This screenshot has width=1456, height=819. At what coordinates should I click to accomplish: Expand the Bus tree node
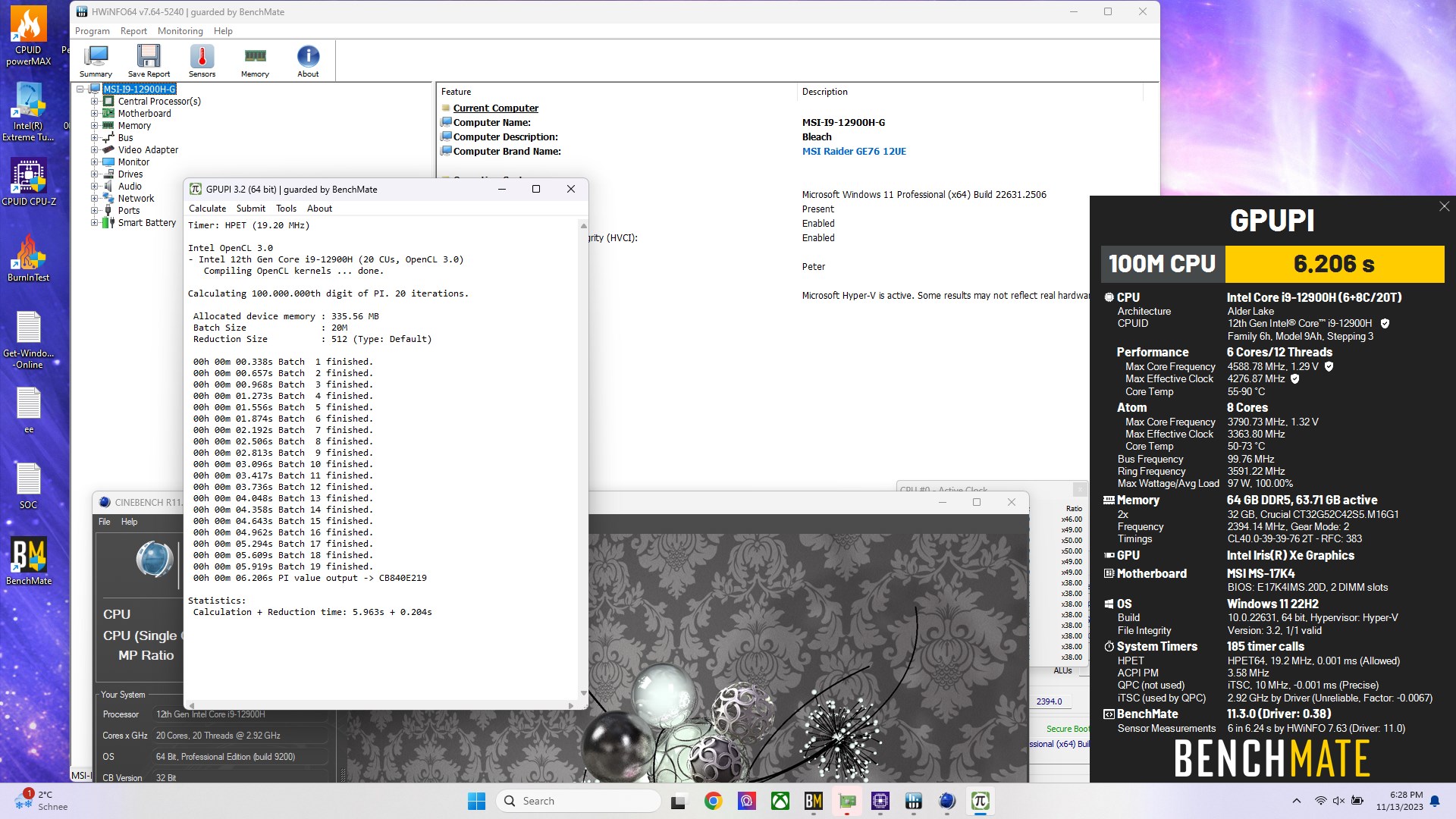coord(95,137)
